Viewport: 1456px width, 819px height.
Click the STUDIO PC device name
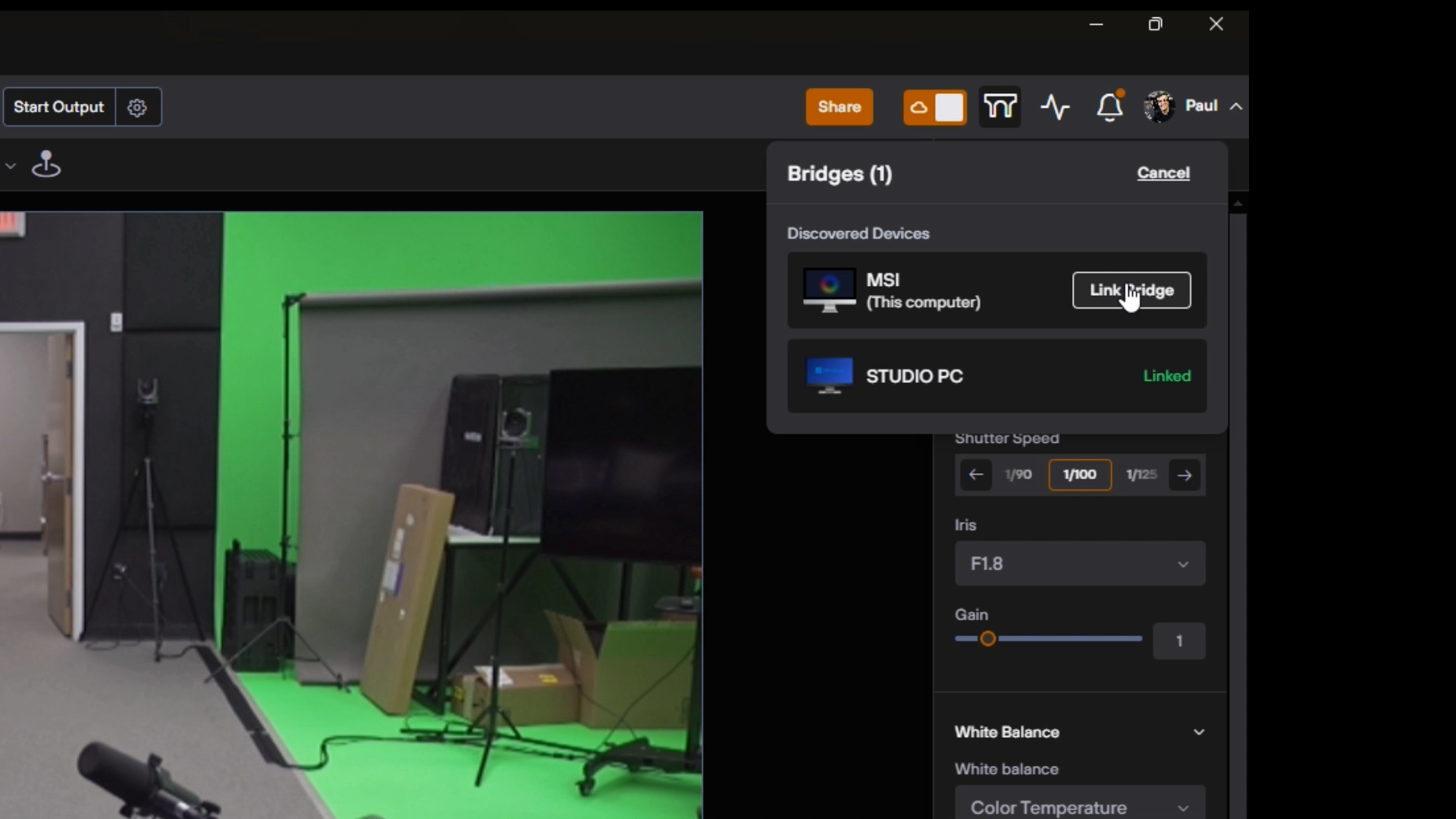pos(915,376)
